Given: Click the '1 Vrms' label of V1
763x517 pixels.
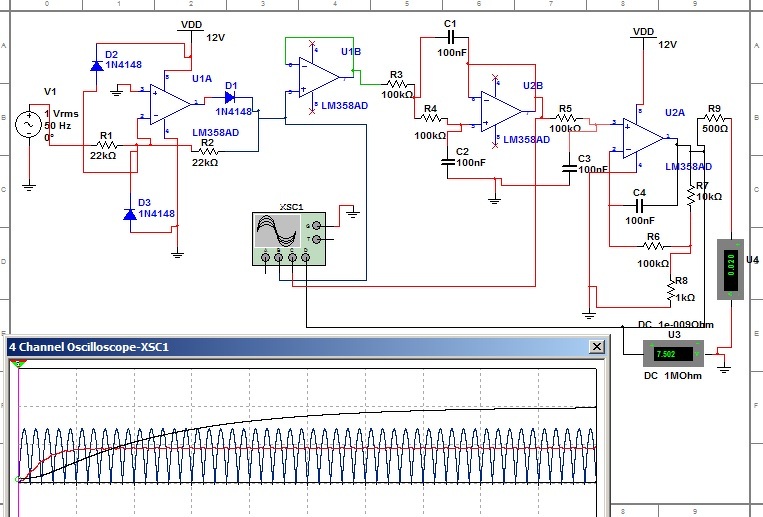Looking at the screenshot, I should pyautogui.click(x=62, y=113).
